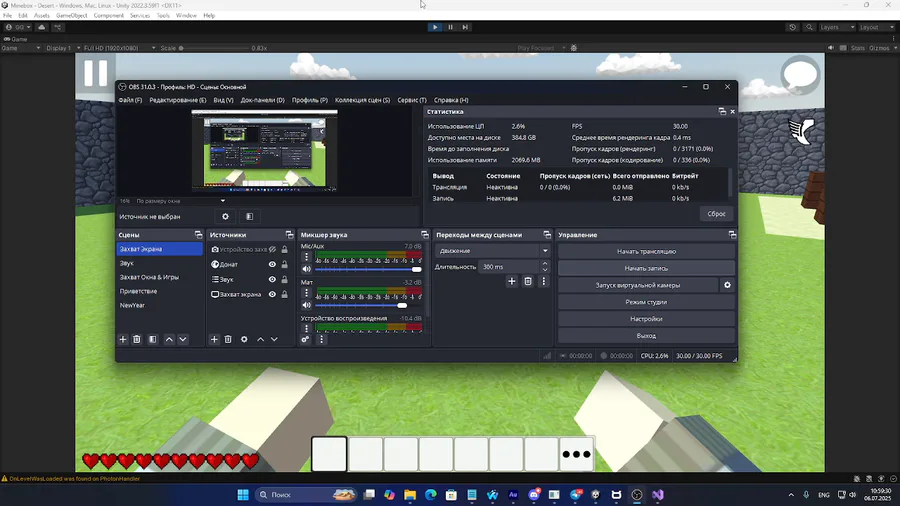Open Full HD resolution dropdown in Unity
The image size is (900, 506).
[119, 48]
